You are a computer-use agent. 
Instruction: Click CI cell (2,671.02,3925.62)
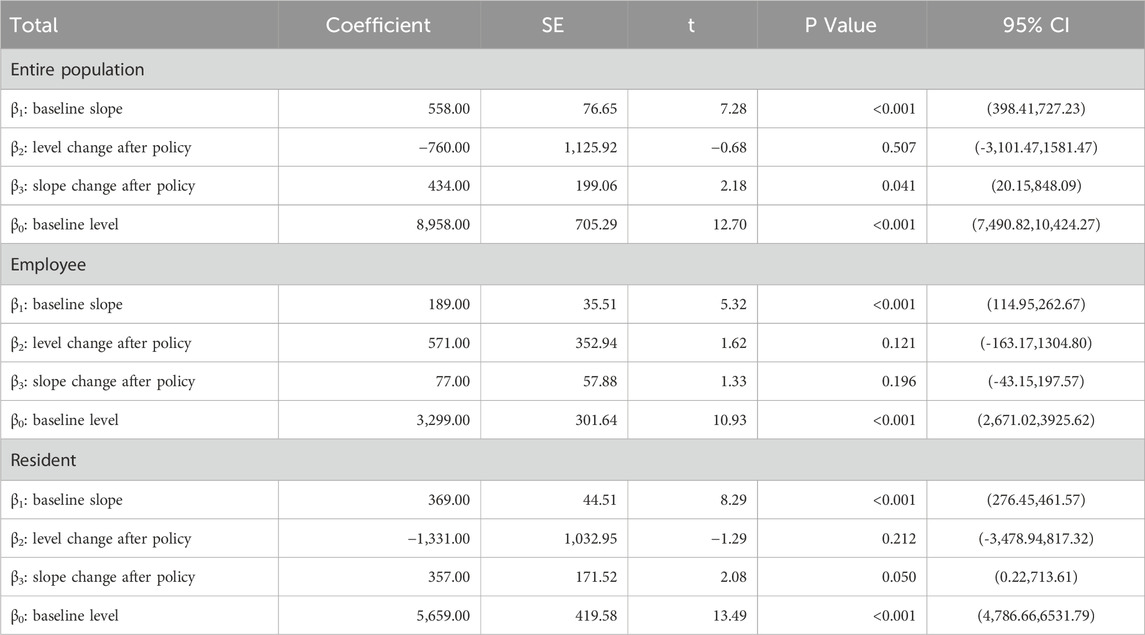(1035, 420)
